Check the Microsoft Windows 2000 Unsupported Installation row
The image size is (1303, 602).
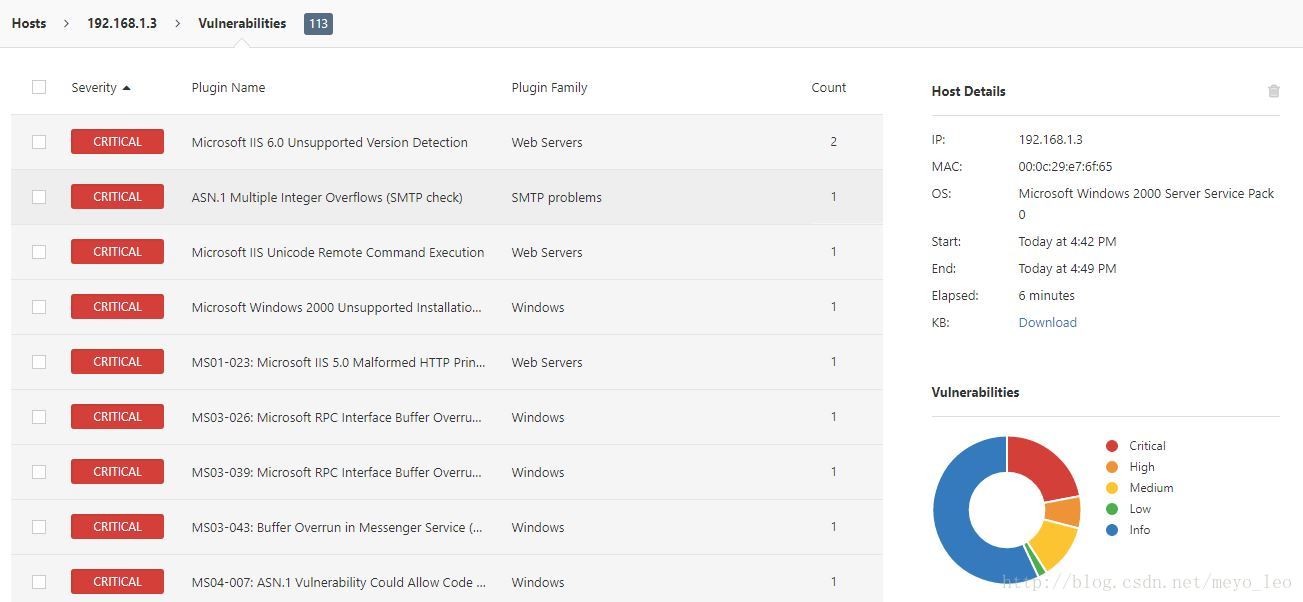tap(39, 307)
